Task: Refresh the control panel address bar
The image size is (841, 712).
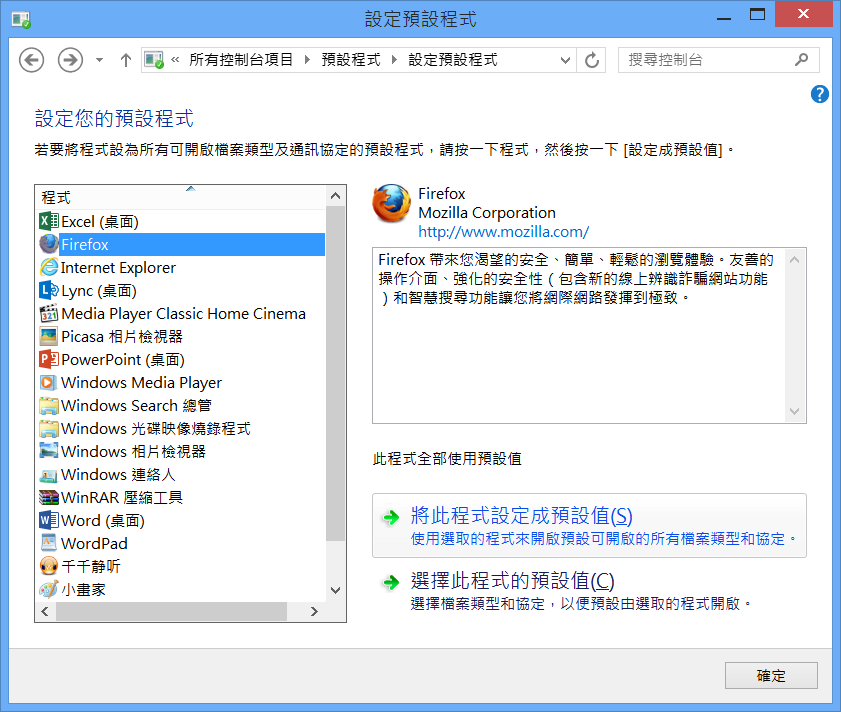Action: [x=592, y=60]
